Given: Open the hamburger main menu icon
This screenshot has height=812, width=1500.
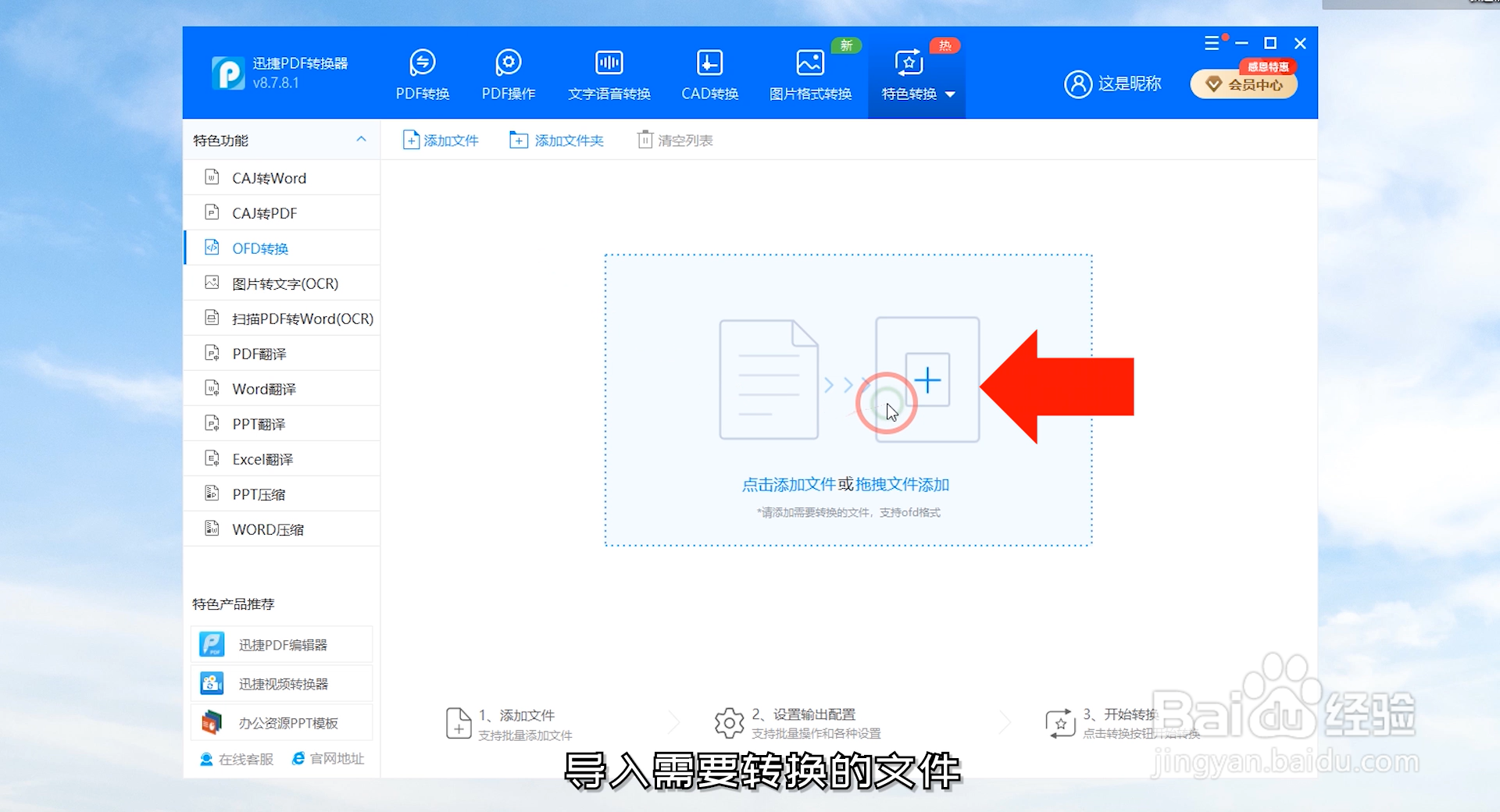Looking at the screenshot, I should click(x=1212, y=43).
